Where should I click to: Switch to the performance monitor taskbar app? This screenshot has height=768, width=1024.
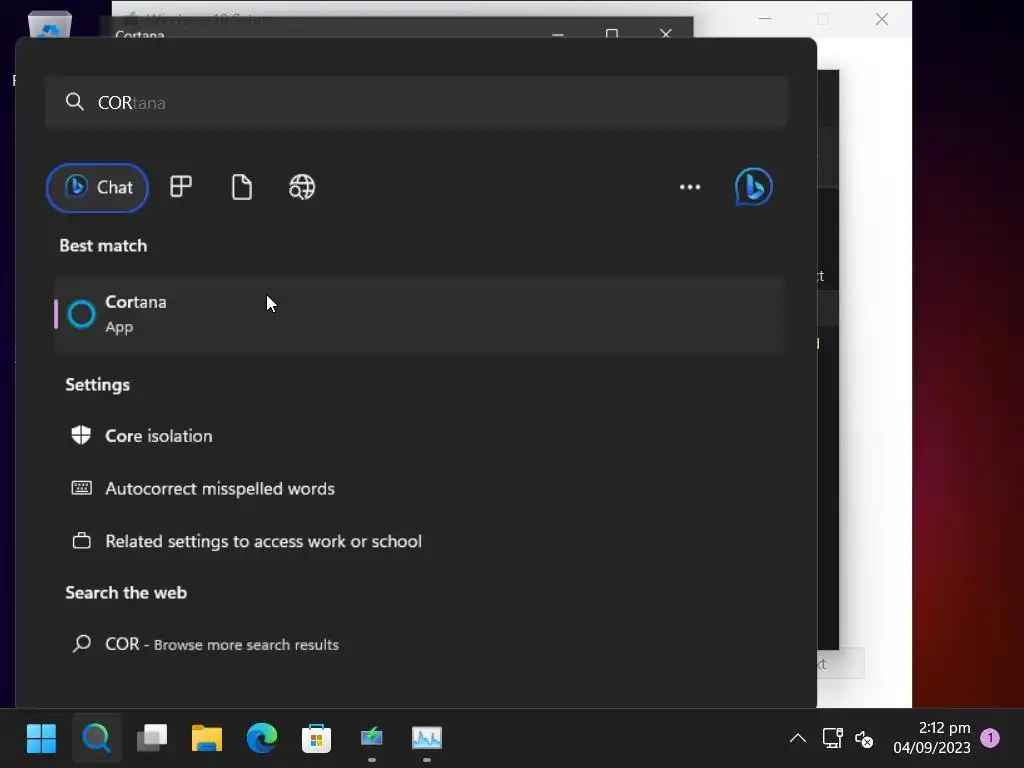point(426,739)
